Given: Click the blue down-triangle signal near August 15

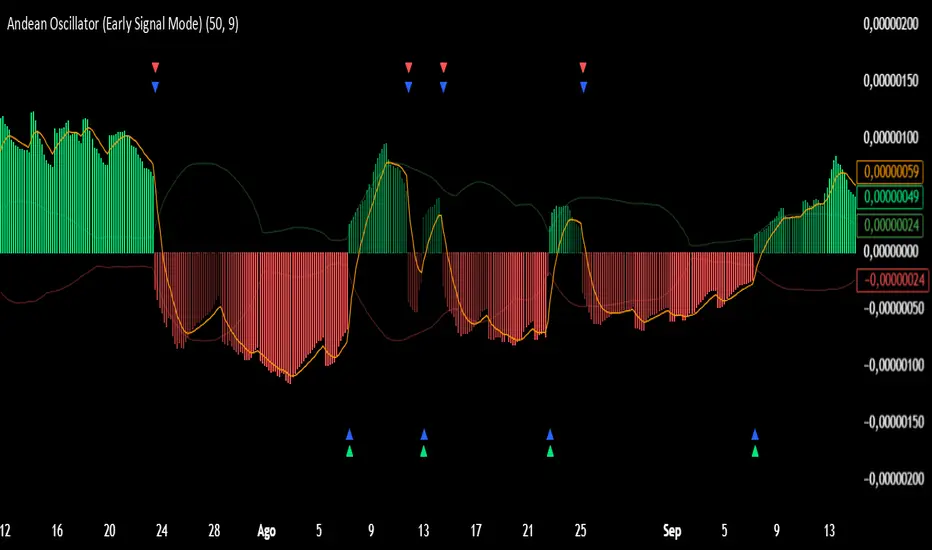Looking at the screenshot, I should pyautogui.click(x=443, y=87).
